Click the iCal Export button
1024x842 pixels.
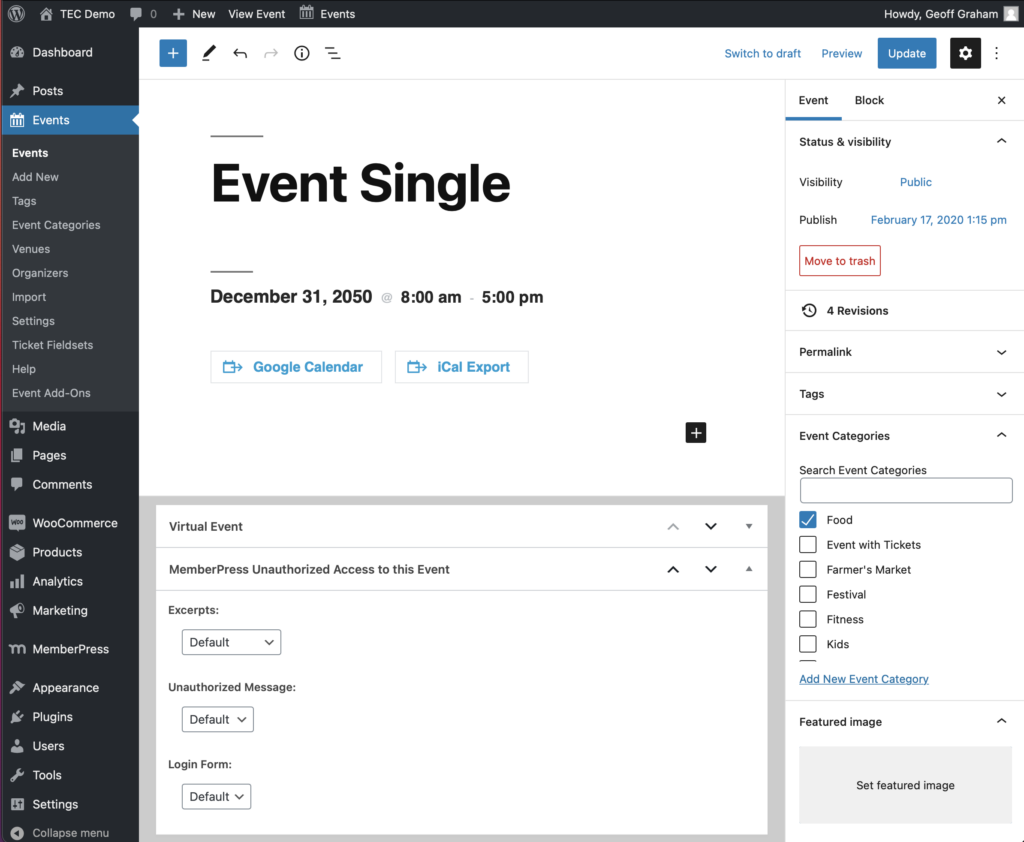pyautogui.click(x=462, y=367)
